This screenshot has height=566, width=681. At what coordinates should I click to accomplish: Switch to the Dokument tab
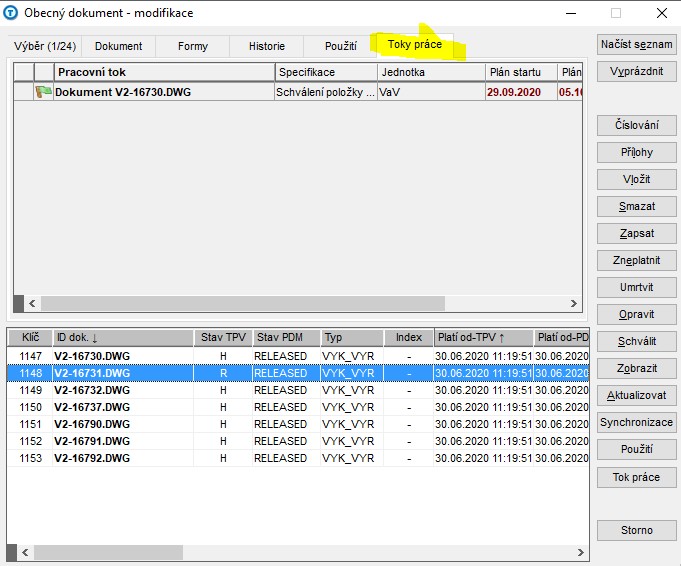click(x=118, y=46)
